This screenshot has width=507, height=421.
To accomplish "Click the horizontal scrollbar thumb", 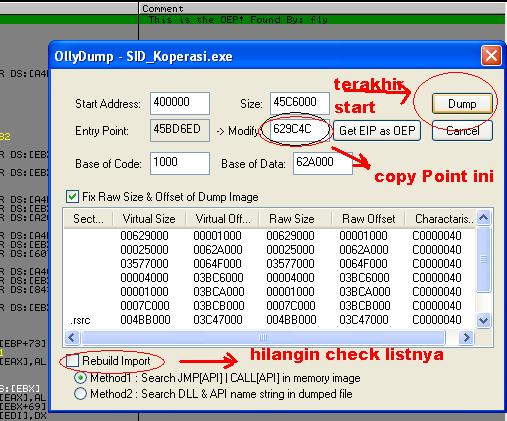I will [263, 337].
